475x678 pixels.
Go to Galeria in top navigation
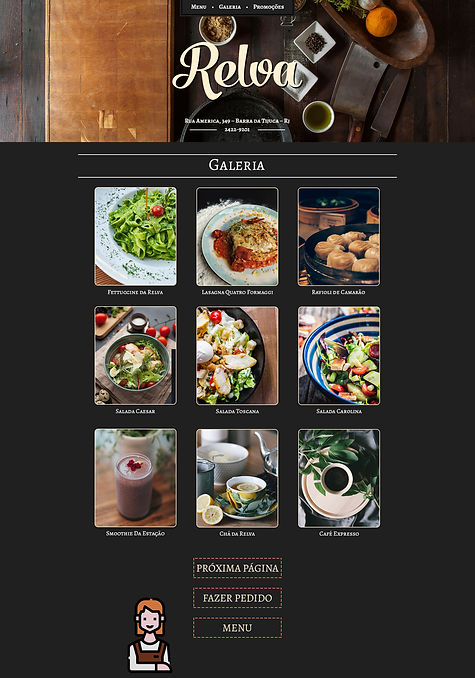230,7
